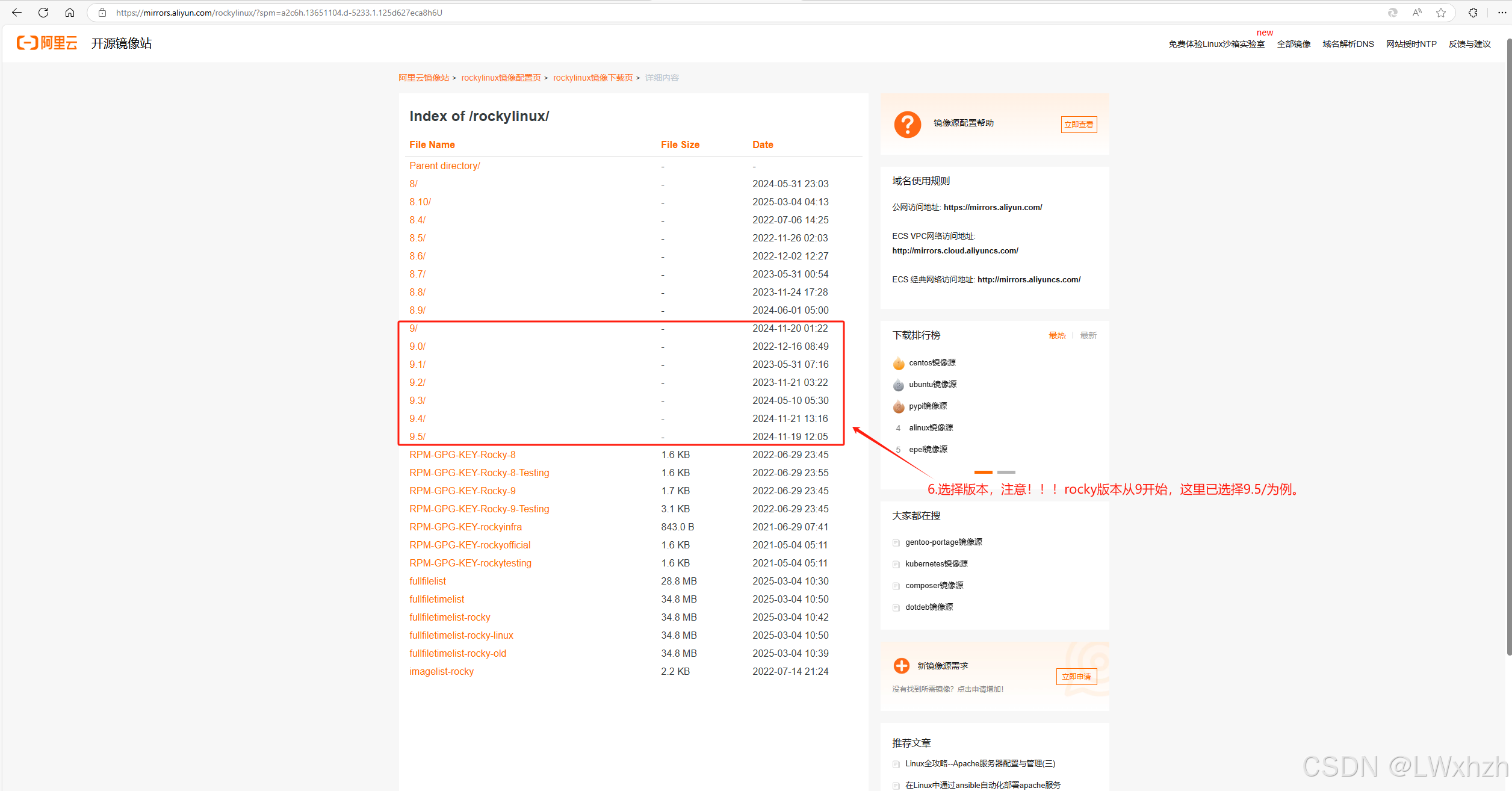The height and width of the screenshot is (791, 1512).
Task: Click the orange question mark help icon
Action: [907, 125]
